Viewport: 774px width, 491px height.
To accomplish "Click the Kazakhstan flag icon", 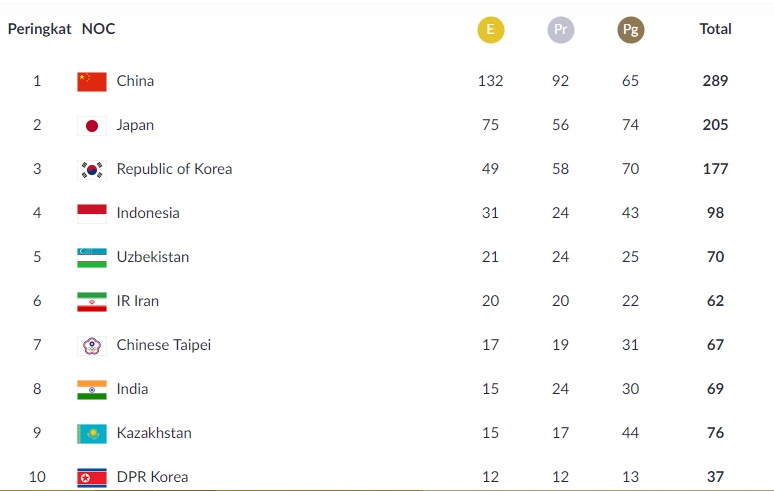I will [x=92, y=433].
